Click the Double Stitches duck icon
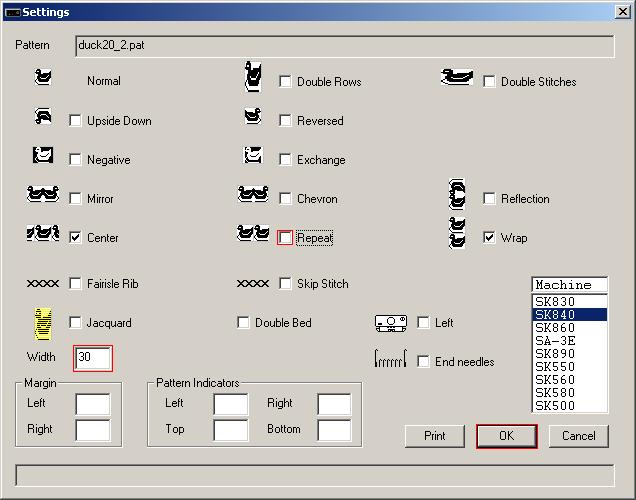The height and width of the screenshot is (500, 636). coord(457,78)
